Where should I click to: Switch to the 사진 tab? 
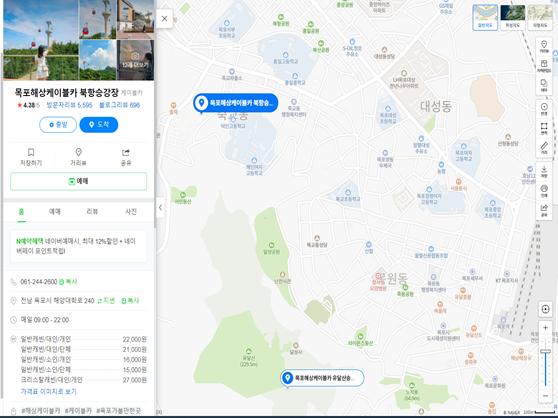point(131,212)
